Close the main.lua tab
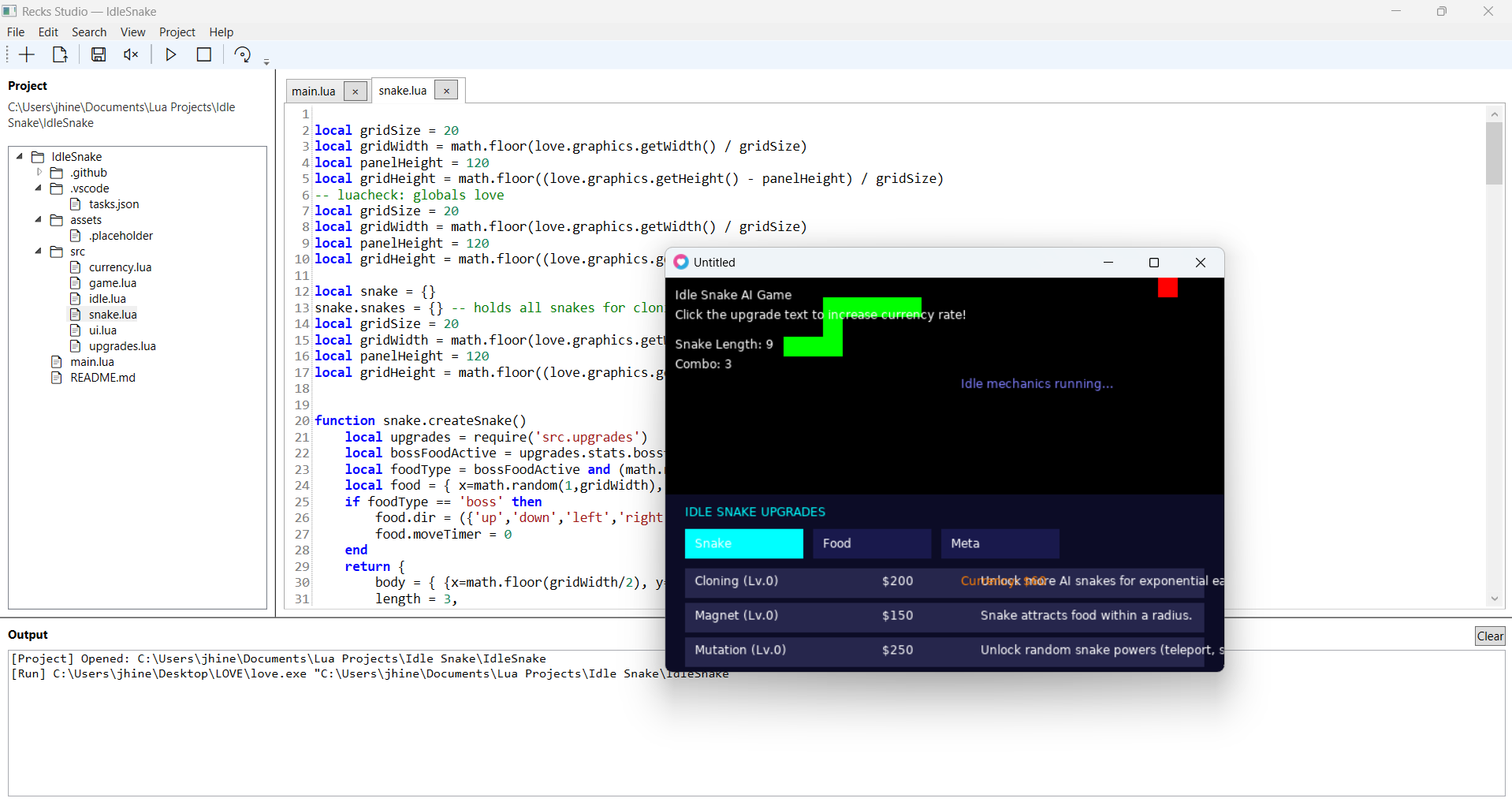This screenshot has height=802, width=1512. [356, 91]
